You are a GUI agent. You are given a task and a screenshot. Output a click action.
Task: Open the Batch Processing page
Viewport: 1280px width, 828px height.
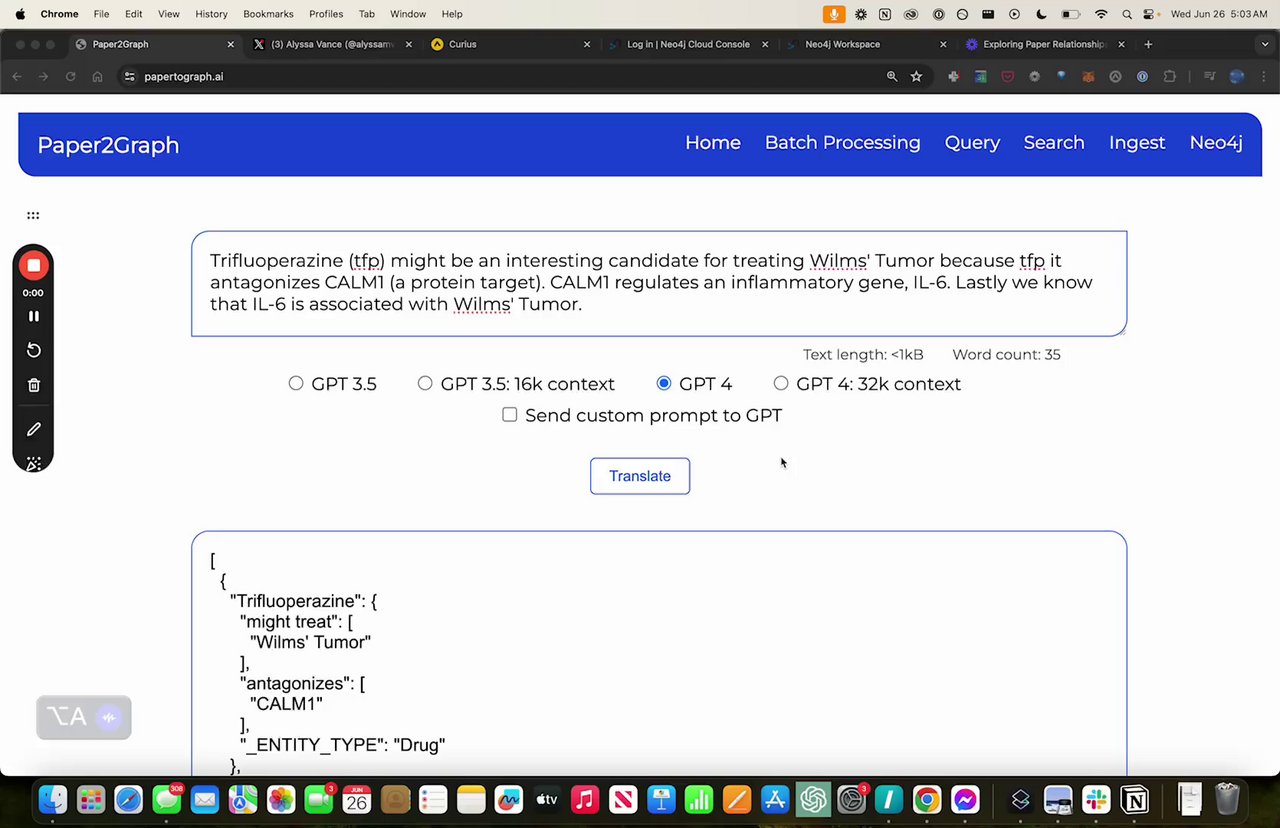point(842,143)
